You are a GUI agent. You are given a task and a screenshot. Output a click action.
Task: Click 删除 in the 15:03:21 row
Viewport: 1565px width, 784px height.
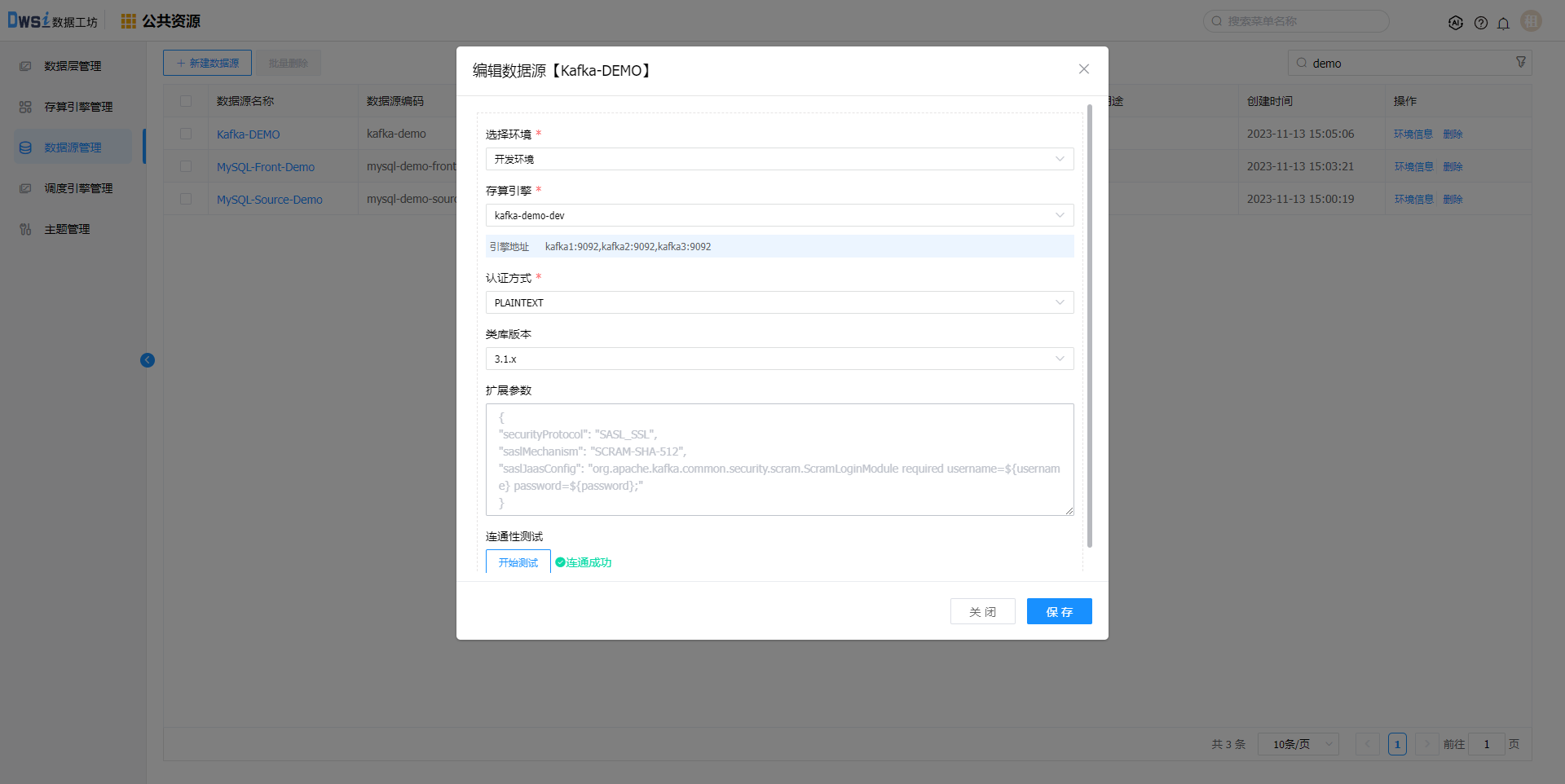[x=1453, y=166]
